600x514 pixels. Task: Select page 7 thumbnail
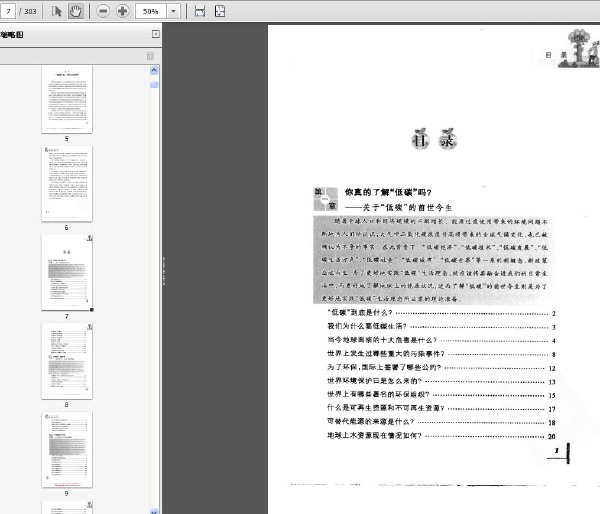coord(67,273)
